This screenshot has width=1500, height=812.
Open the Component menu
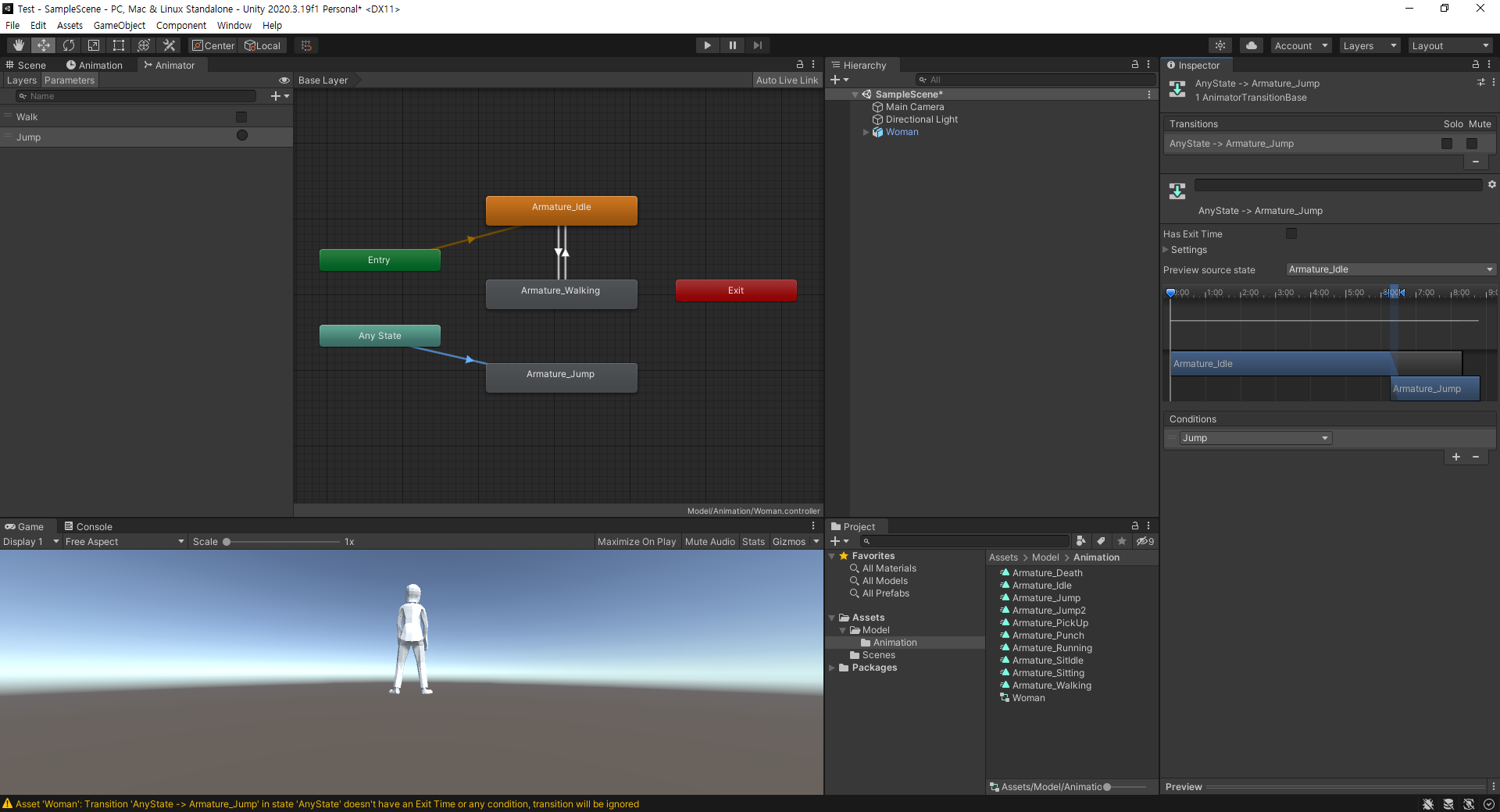(x=181, y=26)
